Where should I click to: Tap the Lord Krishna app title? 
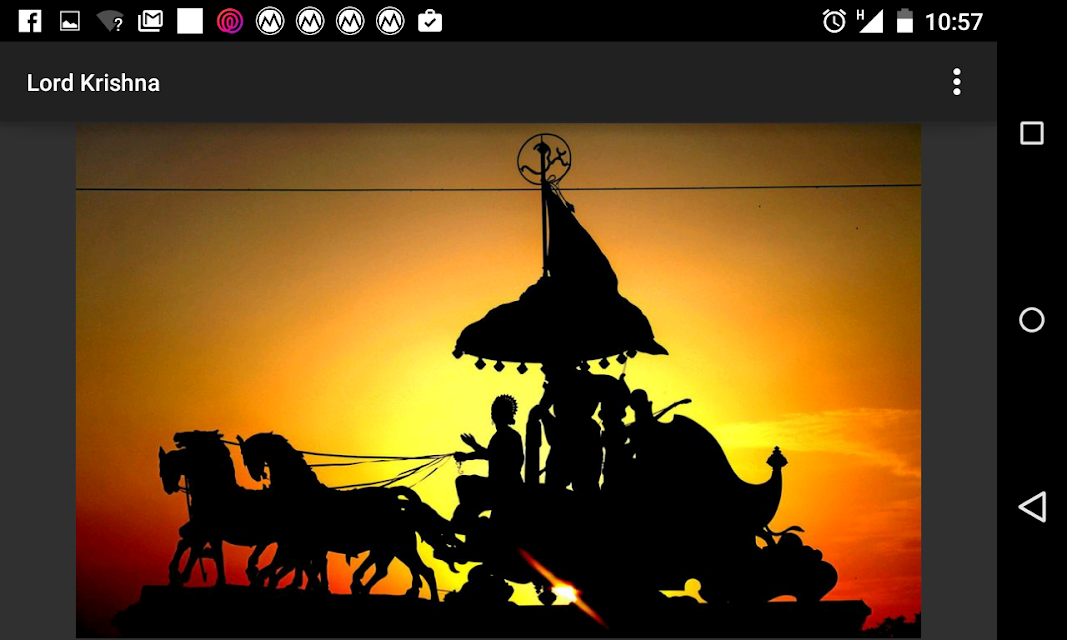coord(93,83)
